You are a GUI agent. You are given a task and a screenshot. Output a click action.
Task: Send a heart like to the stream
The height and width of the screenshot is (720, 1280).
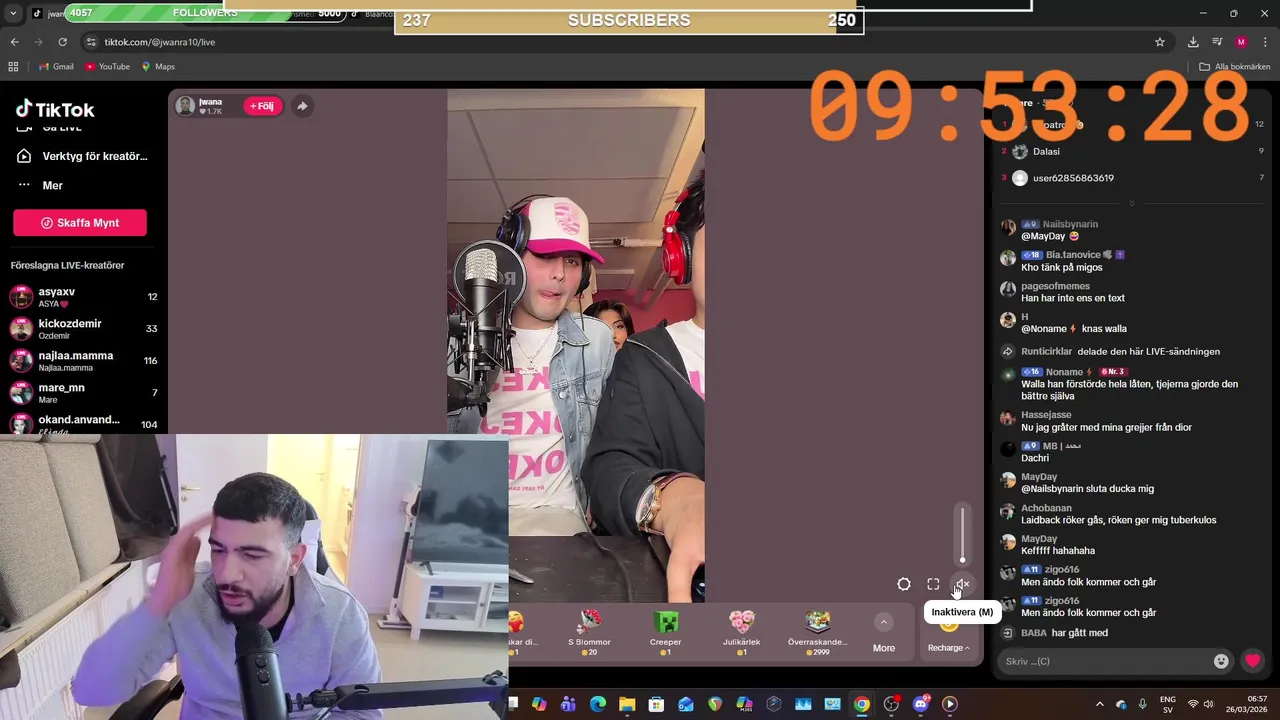1252,661
